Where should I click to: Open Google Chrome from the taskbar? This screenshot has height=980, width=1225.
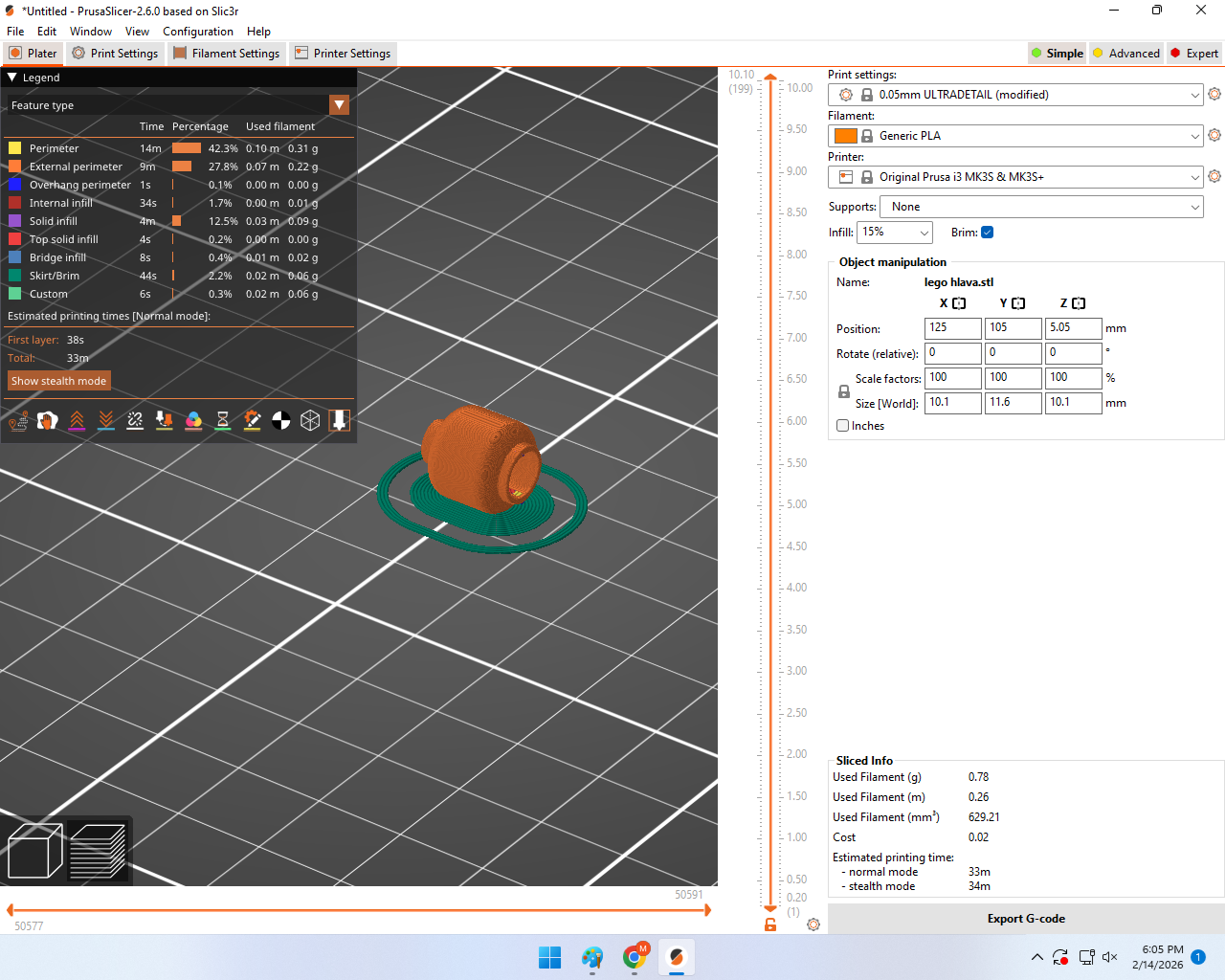635,957
